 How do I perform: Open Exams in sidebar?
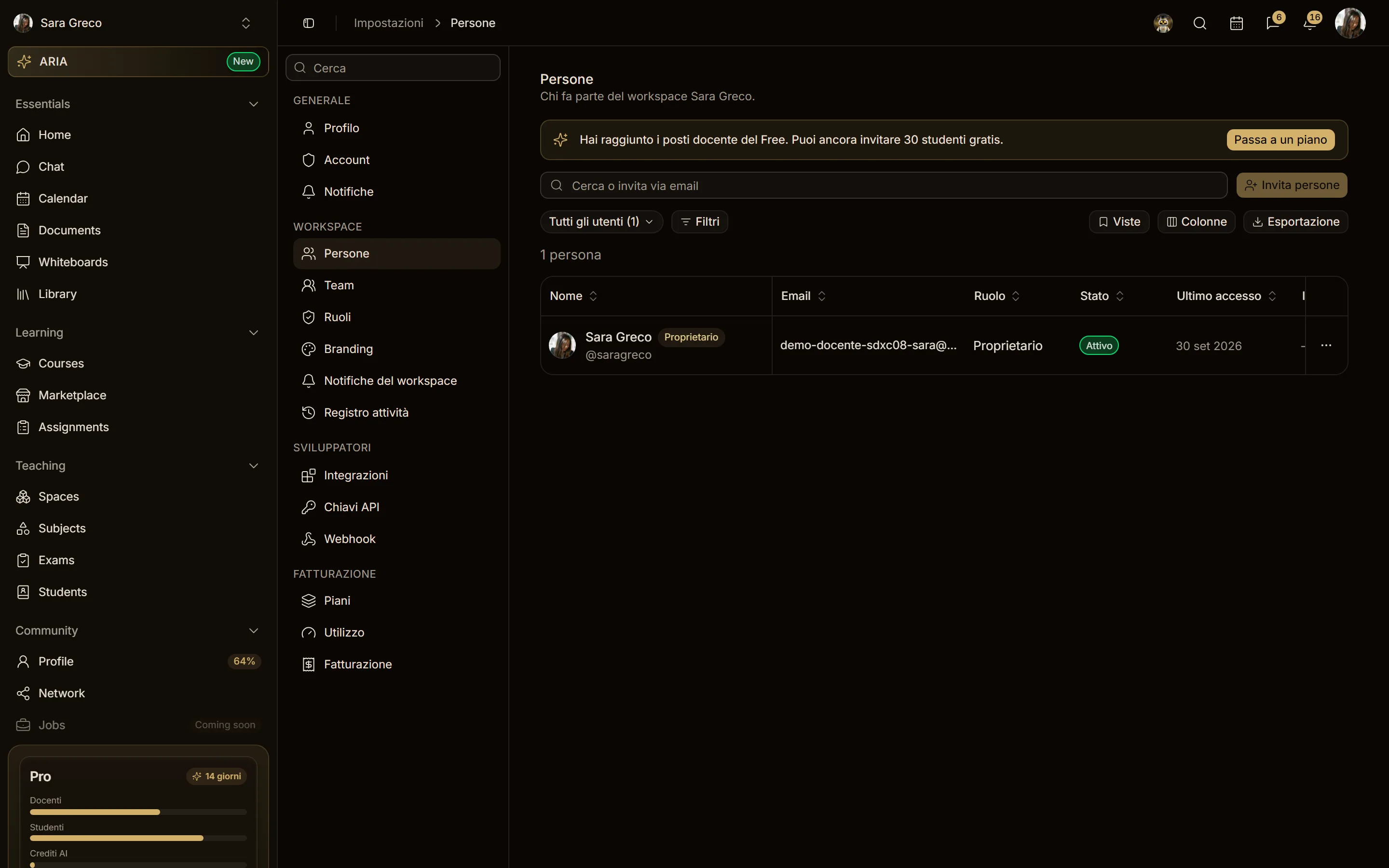click(138, 560)
